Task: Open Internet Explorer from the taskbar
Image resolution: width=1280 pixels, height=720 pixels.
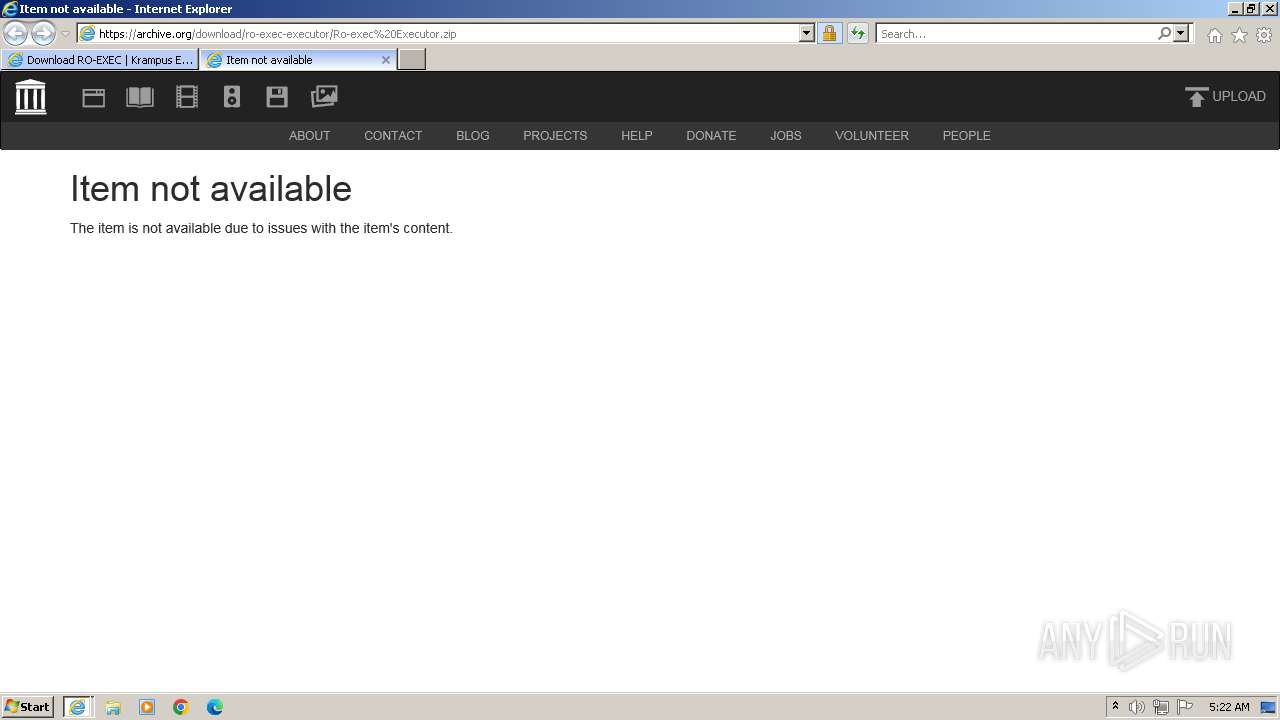Action: point(78,707)
